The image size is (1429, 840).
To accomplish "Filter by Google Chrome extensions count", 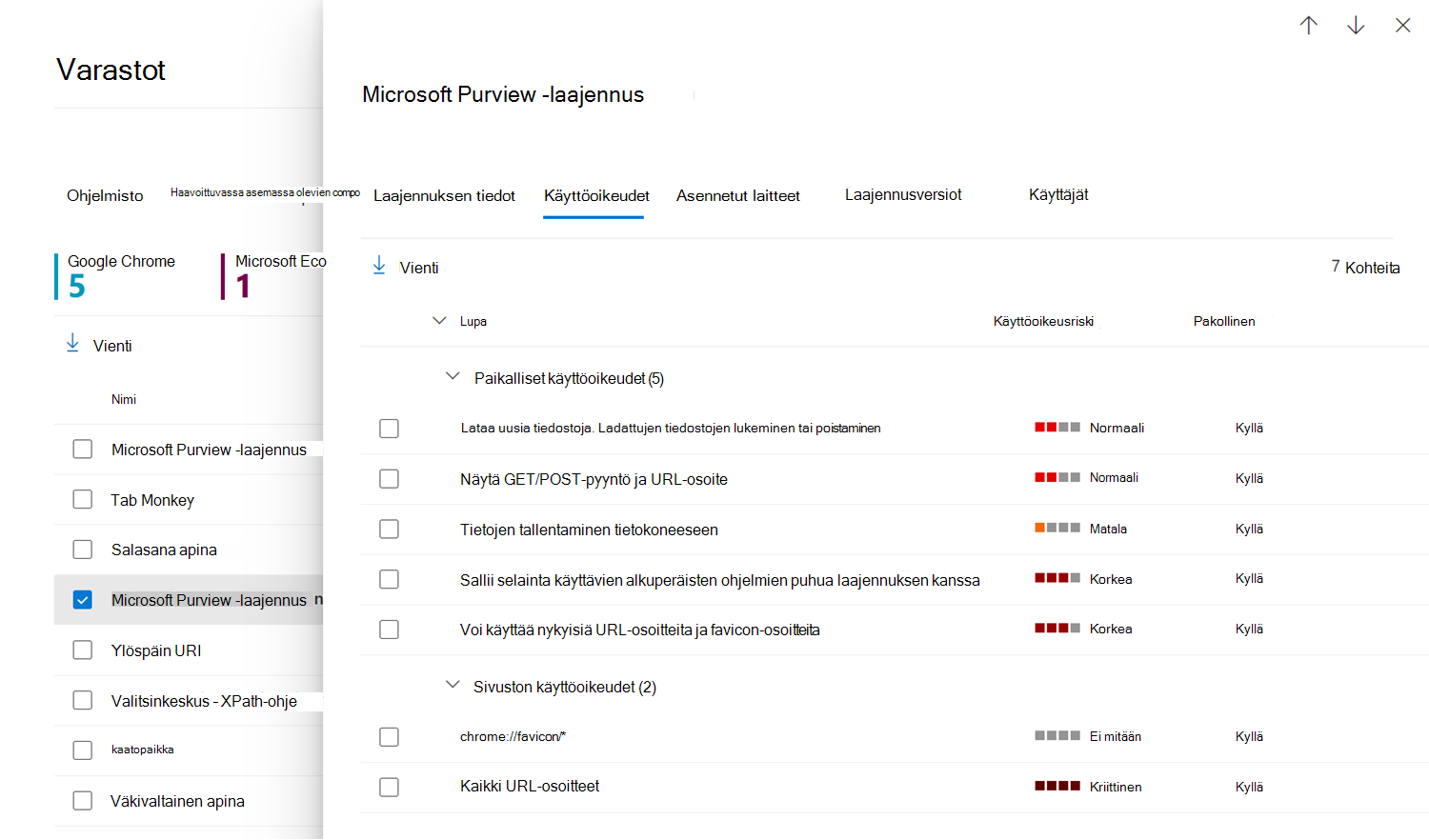I will pyautogui.click(x=116, y=276).
